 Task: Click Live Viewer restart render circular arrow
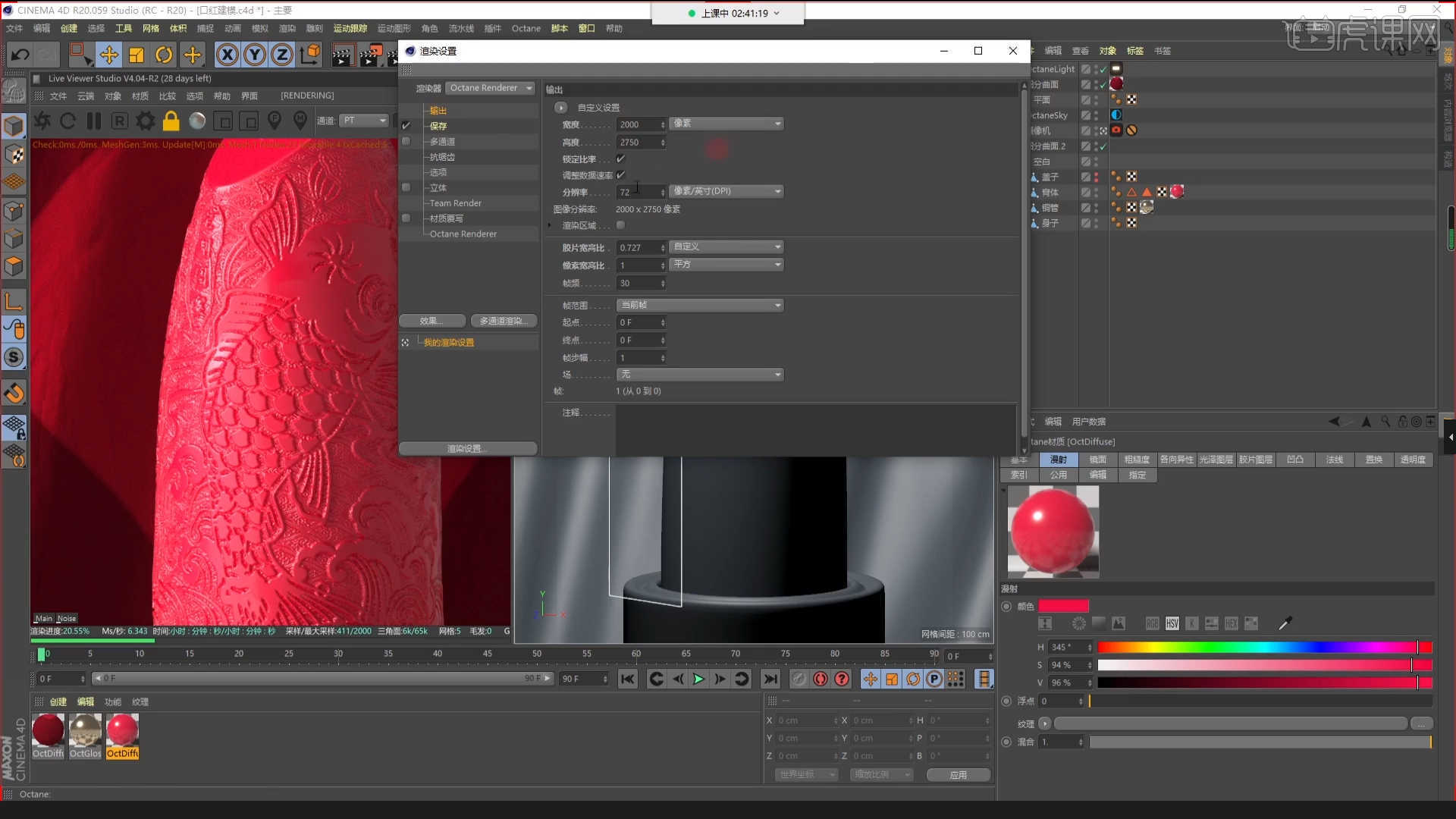coord(68,121)
